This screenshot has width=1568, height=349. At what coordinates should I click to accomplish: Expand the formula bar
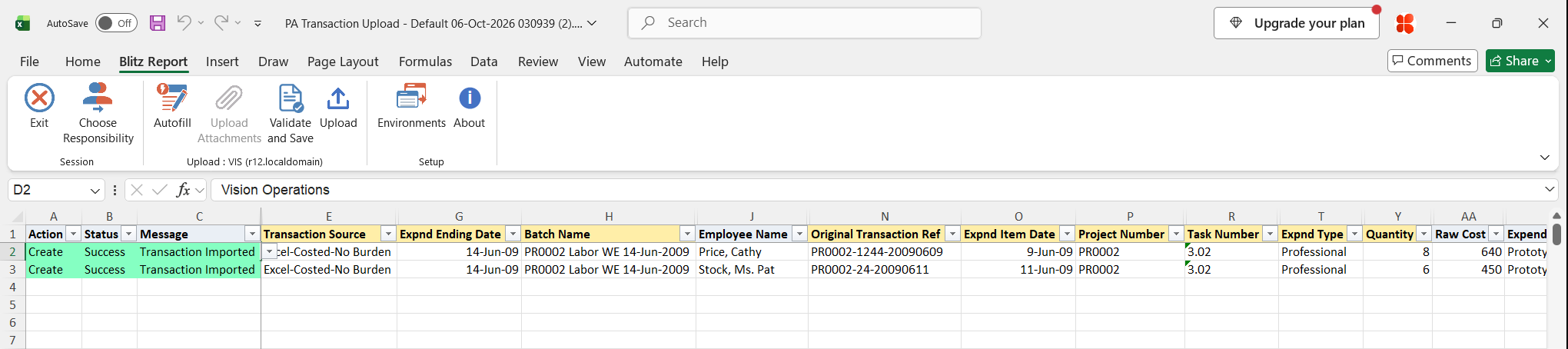[x=1550, y=189]
